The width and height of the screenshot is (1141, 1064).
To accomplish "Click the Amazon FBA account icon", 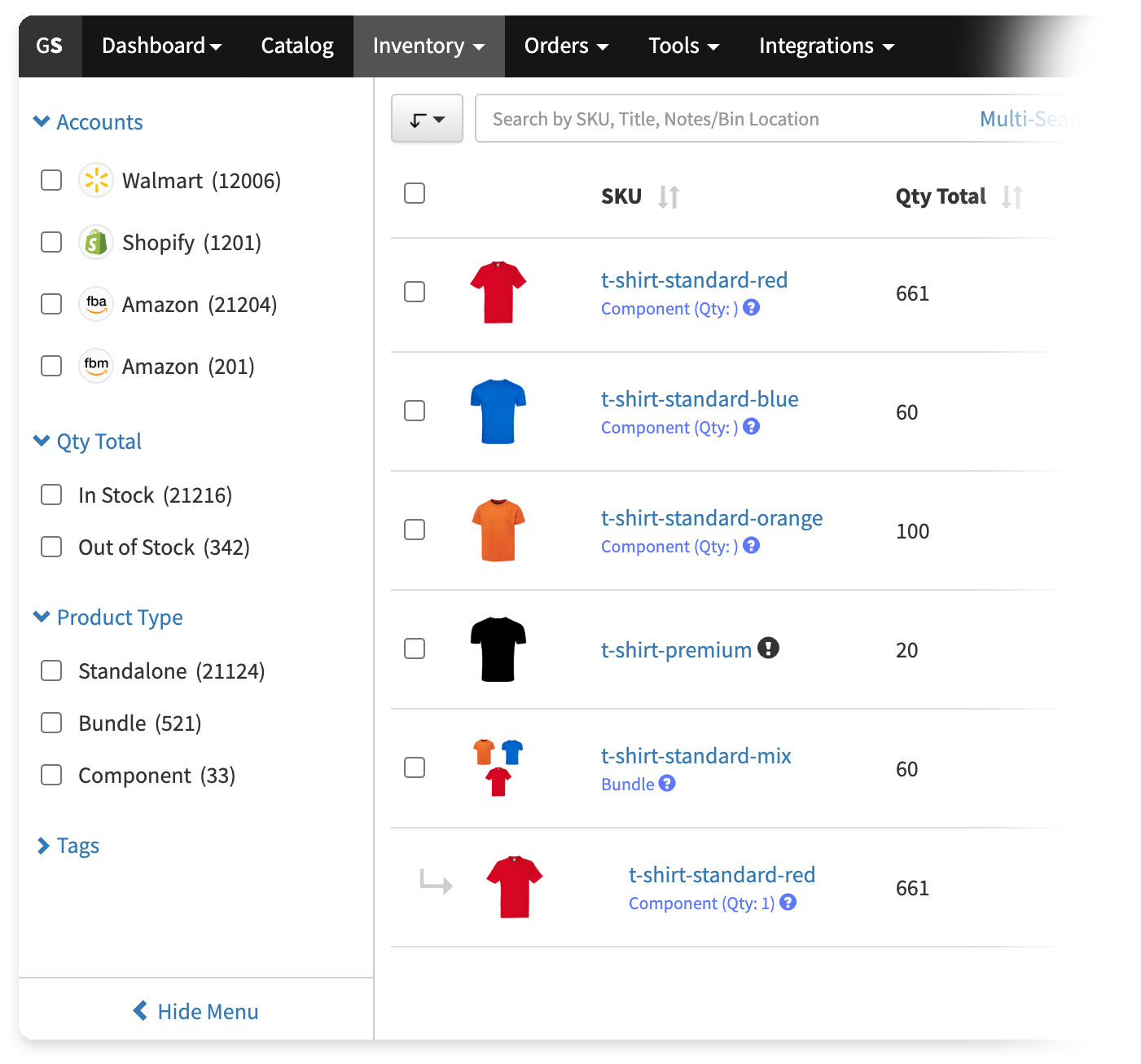I will point(96,304).
